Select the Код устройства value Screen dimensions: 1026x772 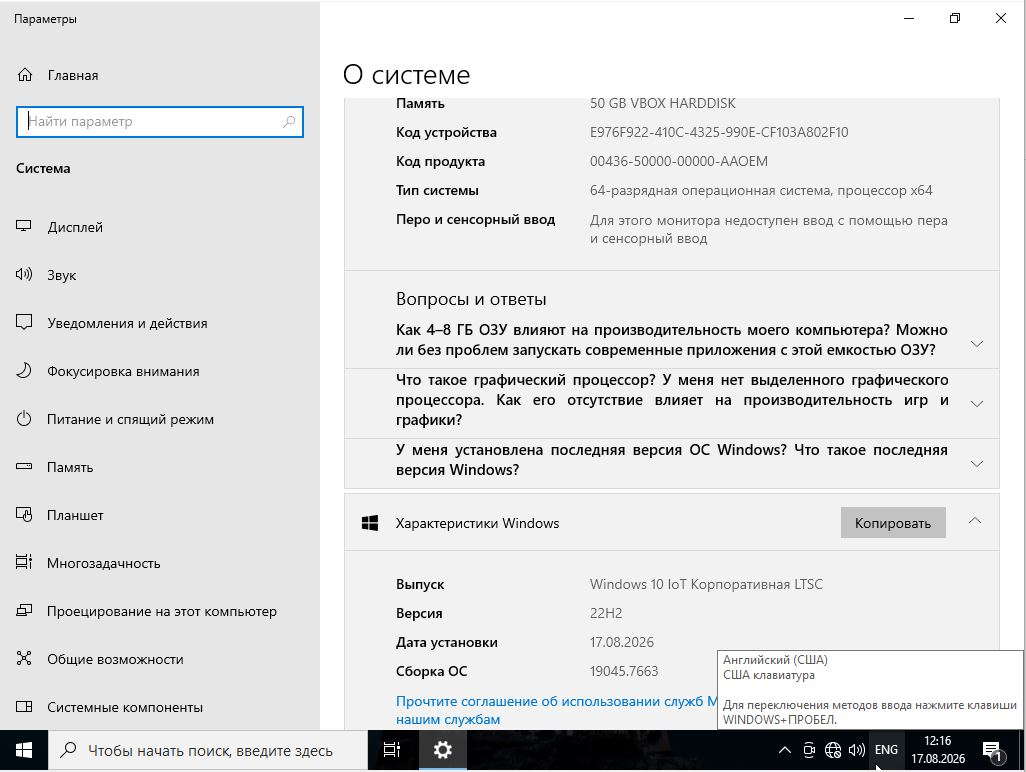pos(718,132)
